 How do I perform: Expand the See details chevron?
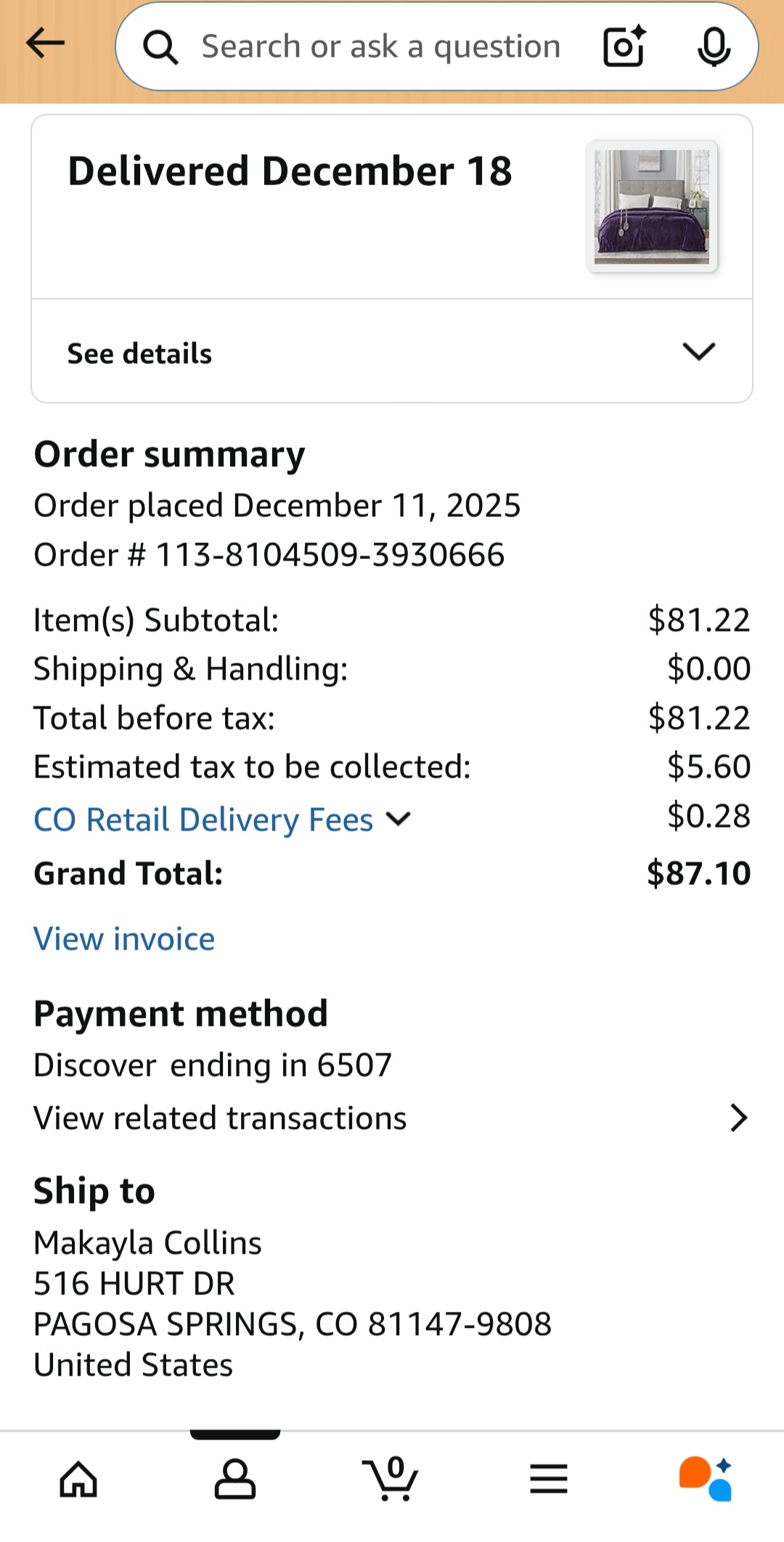pyautogui.click(x=699, y=352)
